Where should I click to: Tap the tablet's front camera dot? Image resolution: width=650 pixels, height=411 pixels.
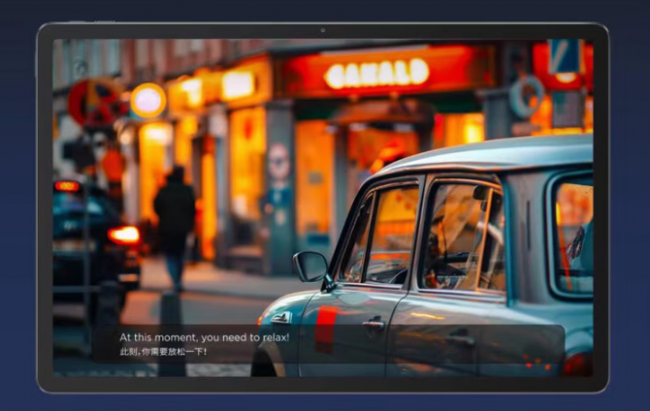[322, 31]
